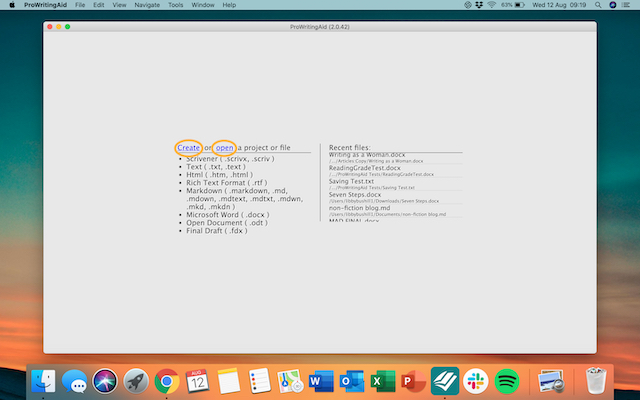Click the leftmost menu bar status icon
This screenshot has height=400, width=640.
(x=468, y=5)
